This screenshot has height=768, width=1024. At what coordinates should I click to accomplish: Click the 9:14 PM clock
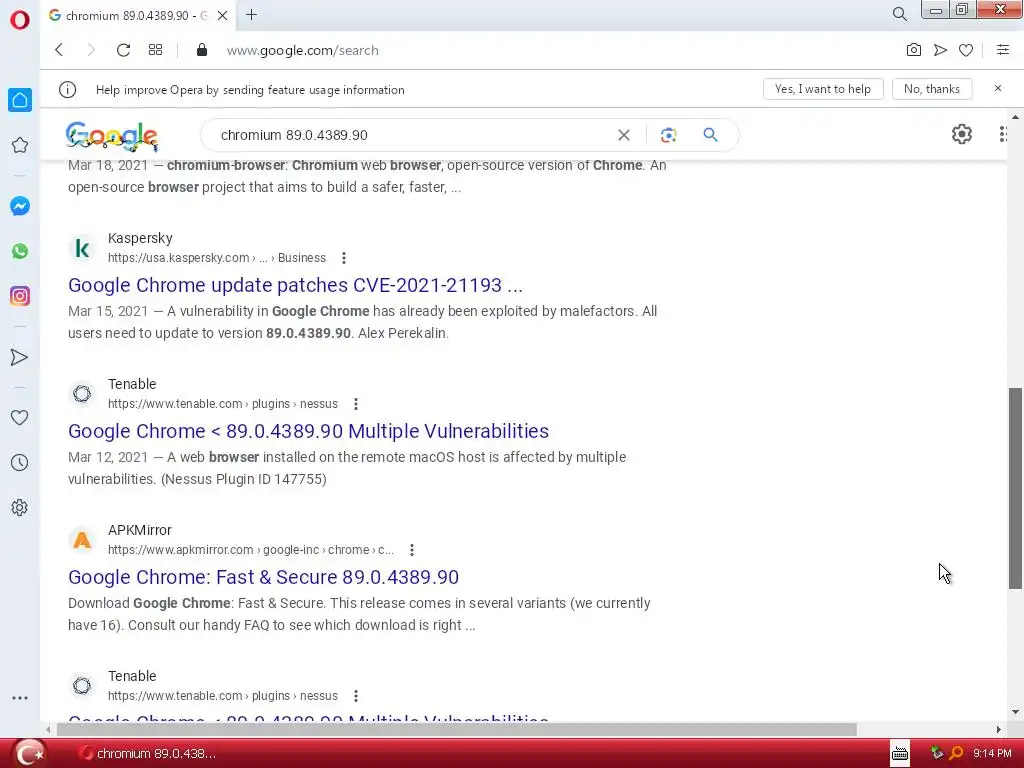[x=992, y=754]
